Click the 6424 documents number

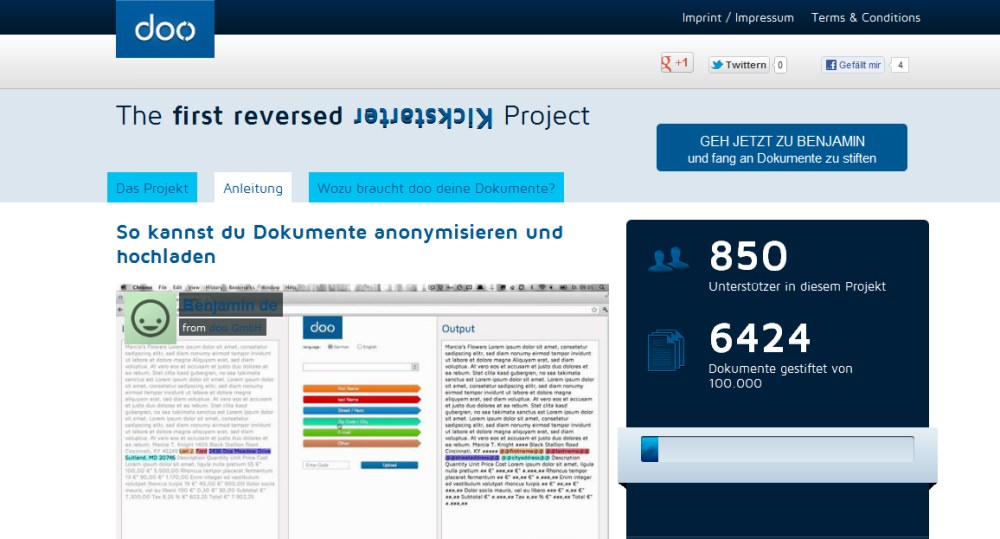click(760, 338)
